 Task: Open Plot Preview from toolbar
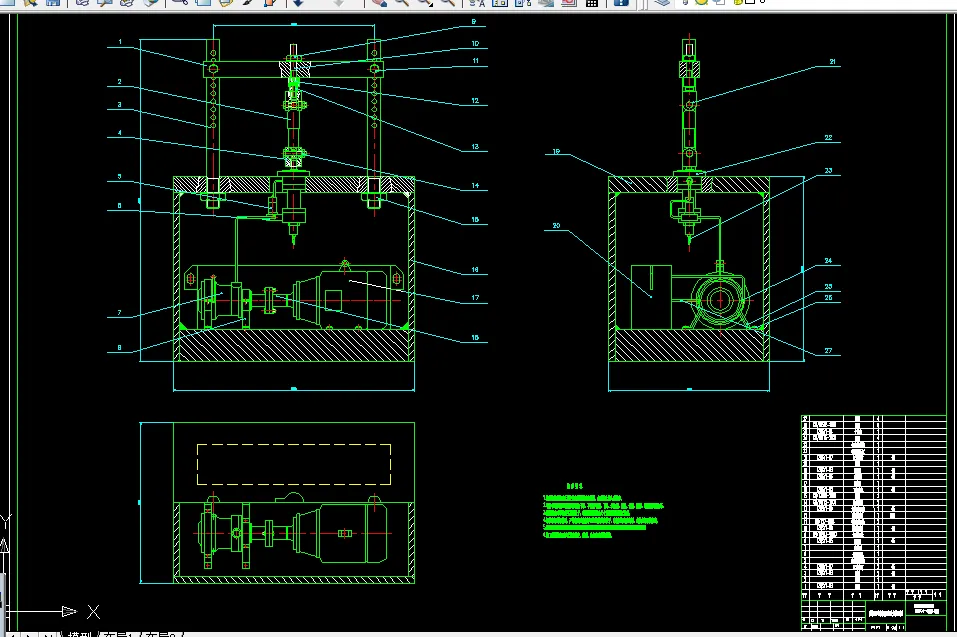104,2
